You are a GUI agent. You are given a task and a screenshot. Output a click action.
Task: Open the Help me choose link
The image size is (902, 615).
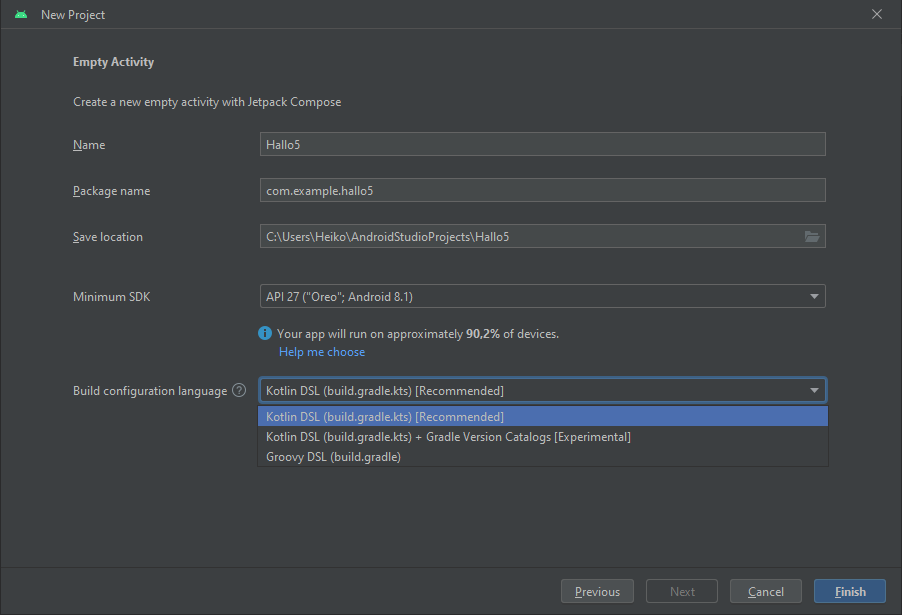click(322, 352)
